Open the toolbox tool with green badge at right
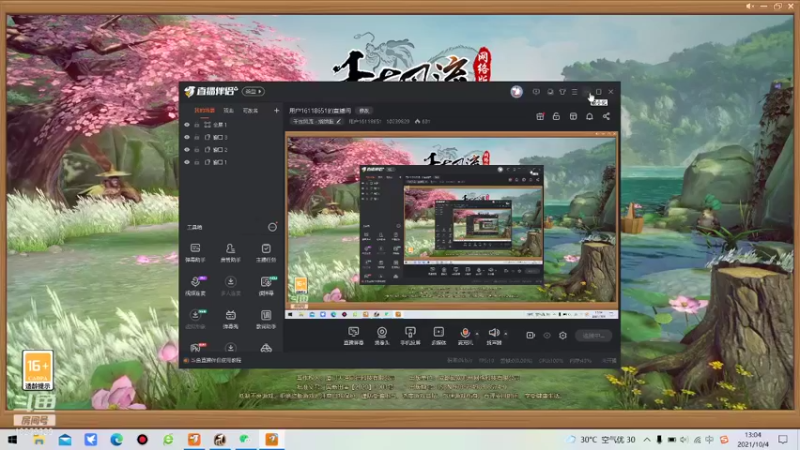The width and height of the screenshot is (800, 450). click(266, 286)
